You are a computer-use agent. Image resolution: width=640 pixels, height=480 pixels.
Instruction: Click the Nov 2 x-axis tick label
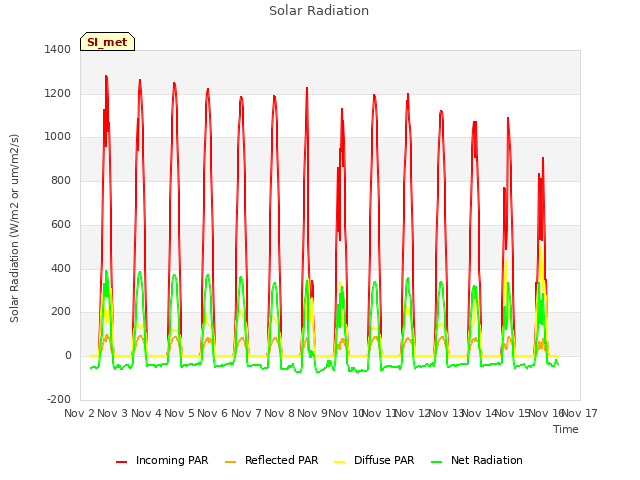coord(80,413)
